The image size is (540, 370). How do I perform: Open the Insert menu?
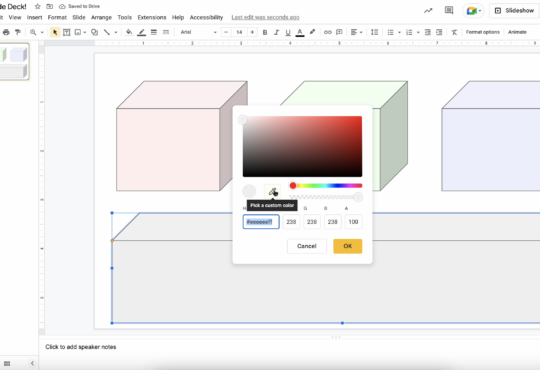(34, 17)
